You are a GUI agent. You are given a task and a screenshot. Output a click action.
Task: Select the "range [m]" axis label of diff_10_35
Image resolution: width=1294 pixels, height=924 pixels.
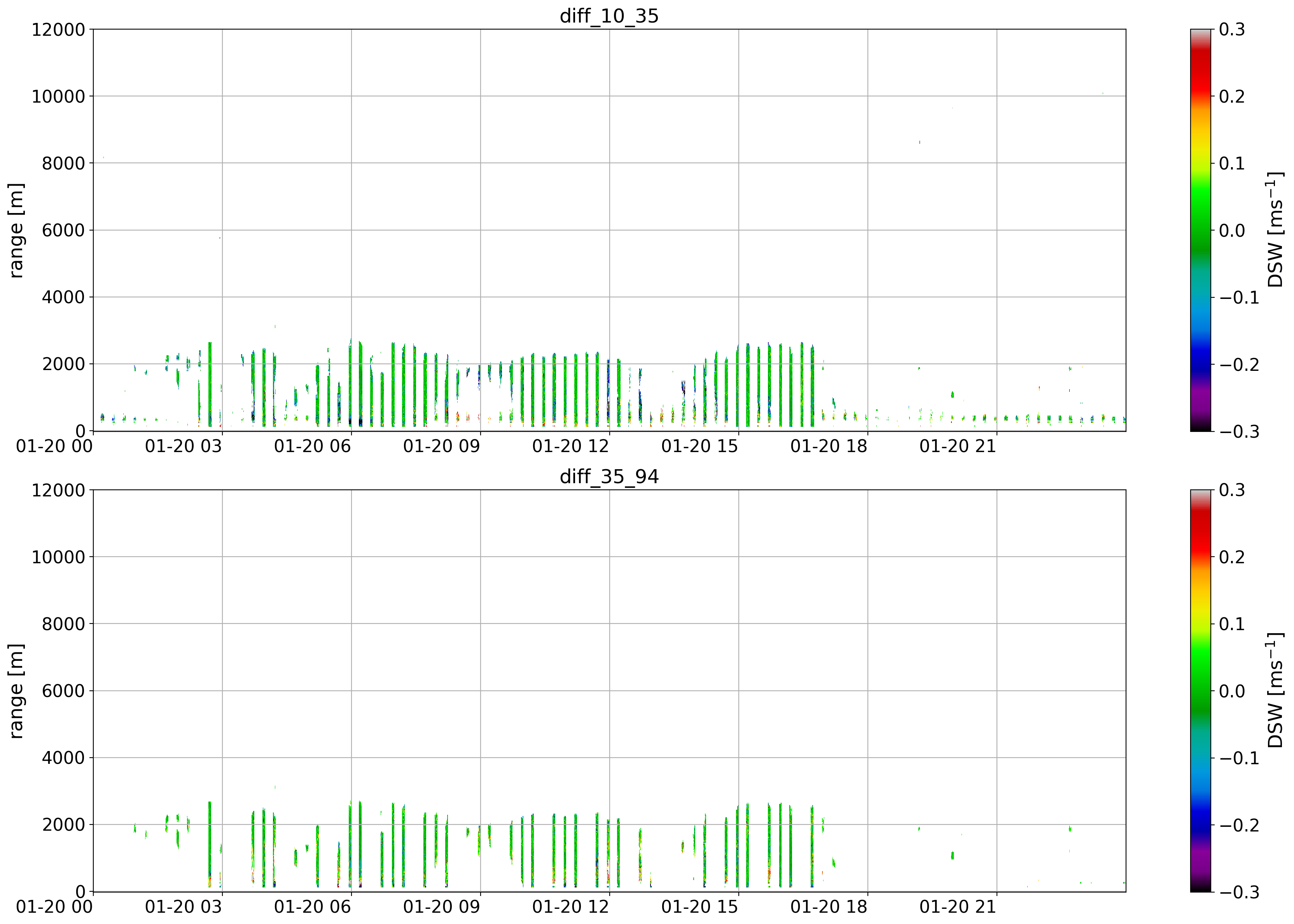click(16, 231)
